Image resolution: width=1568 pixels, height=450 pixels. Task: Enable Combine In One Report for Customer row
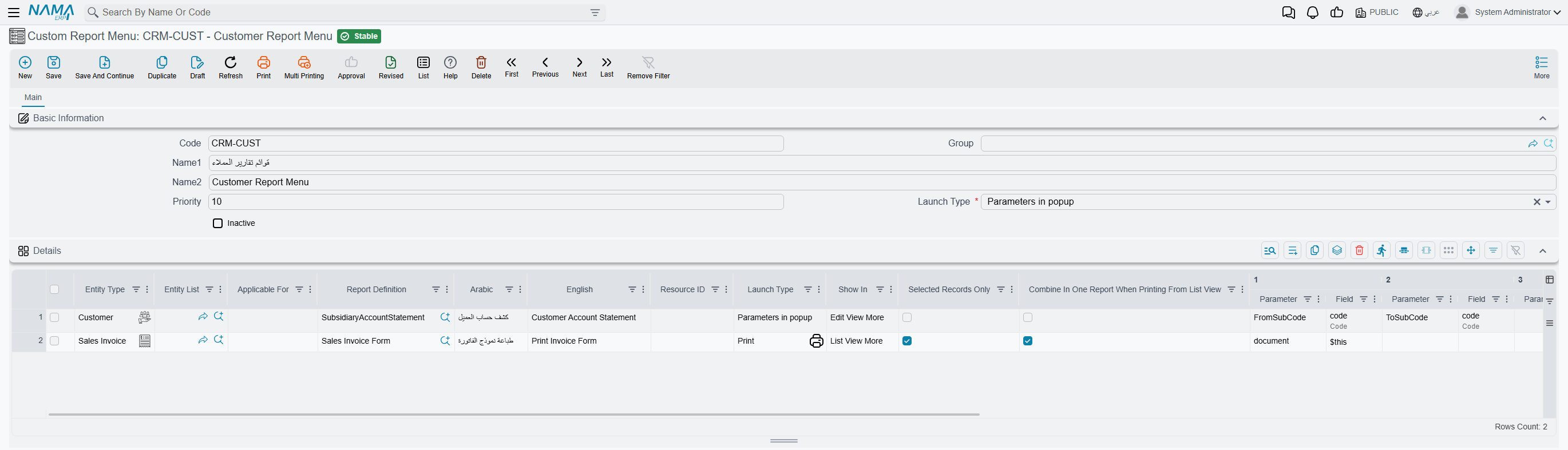(1027, 317)
